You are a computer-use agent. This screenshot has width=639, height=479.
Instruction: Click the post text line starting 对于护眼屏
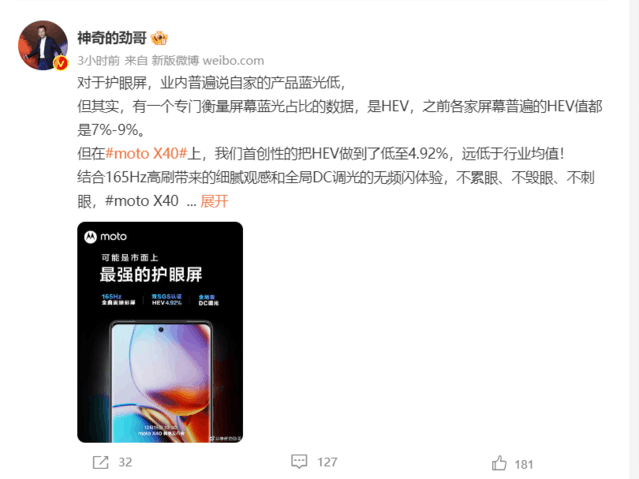(x=212, y=83)
